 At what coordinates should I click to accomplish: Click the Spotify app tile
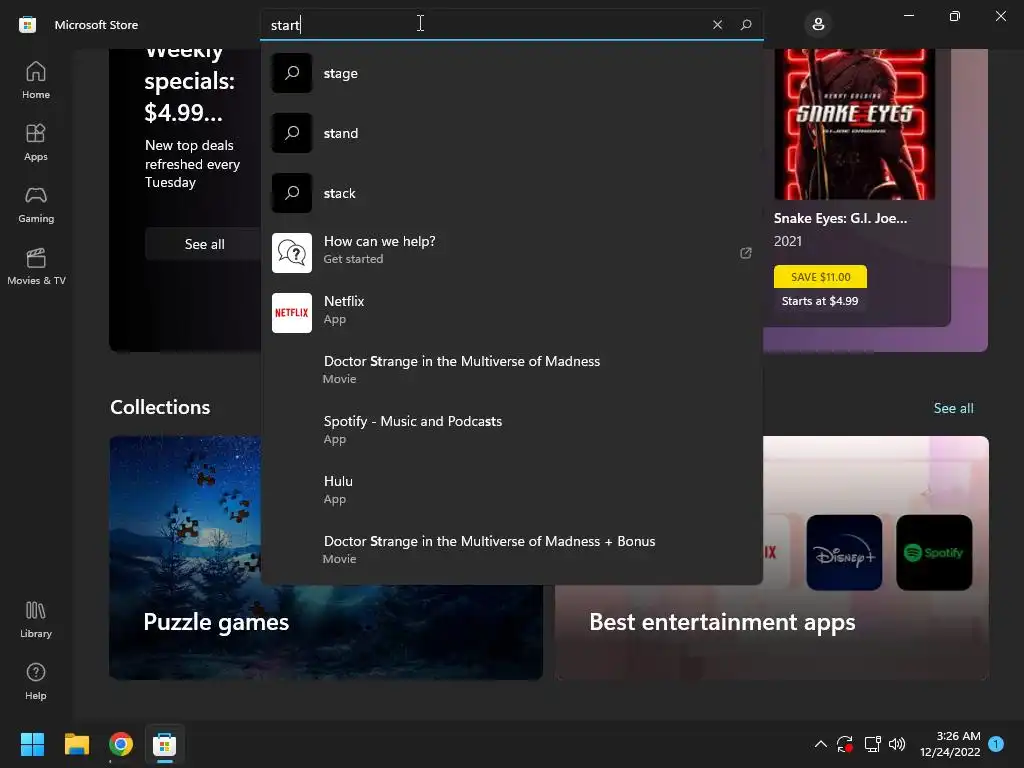pos(934,552)
